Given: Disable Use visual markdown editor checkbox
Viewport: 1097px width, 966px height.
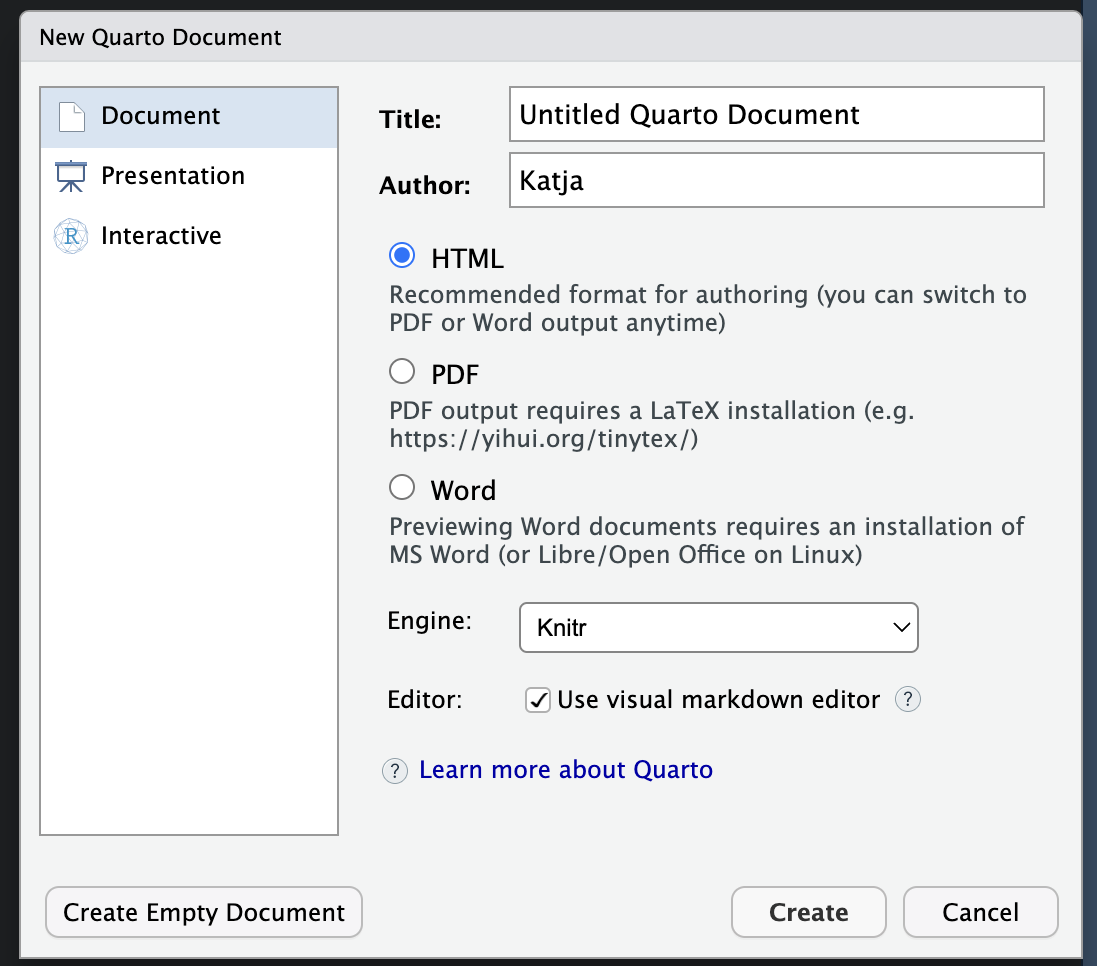Looking at the screenshot, I should (x=538, y=700).
